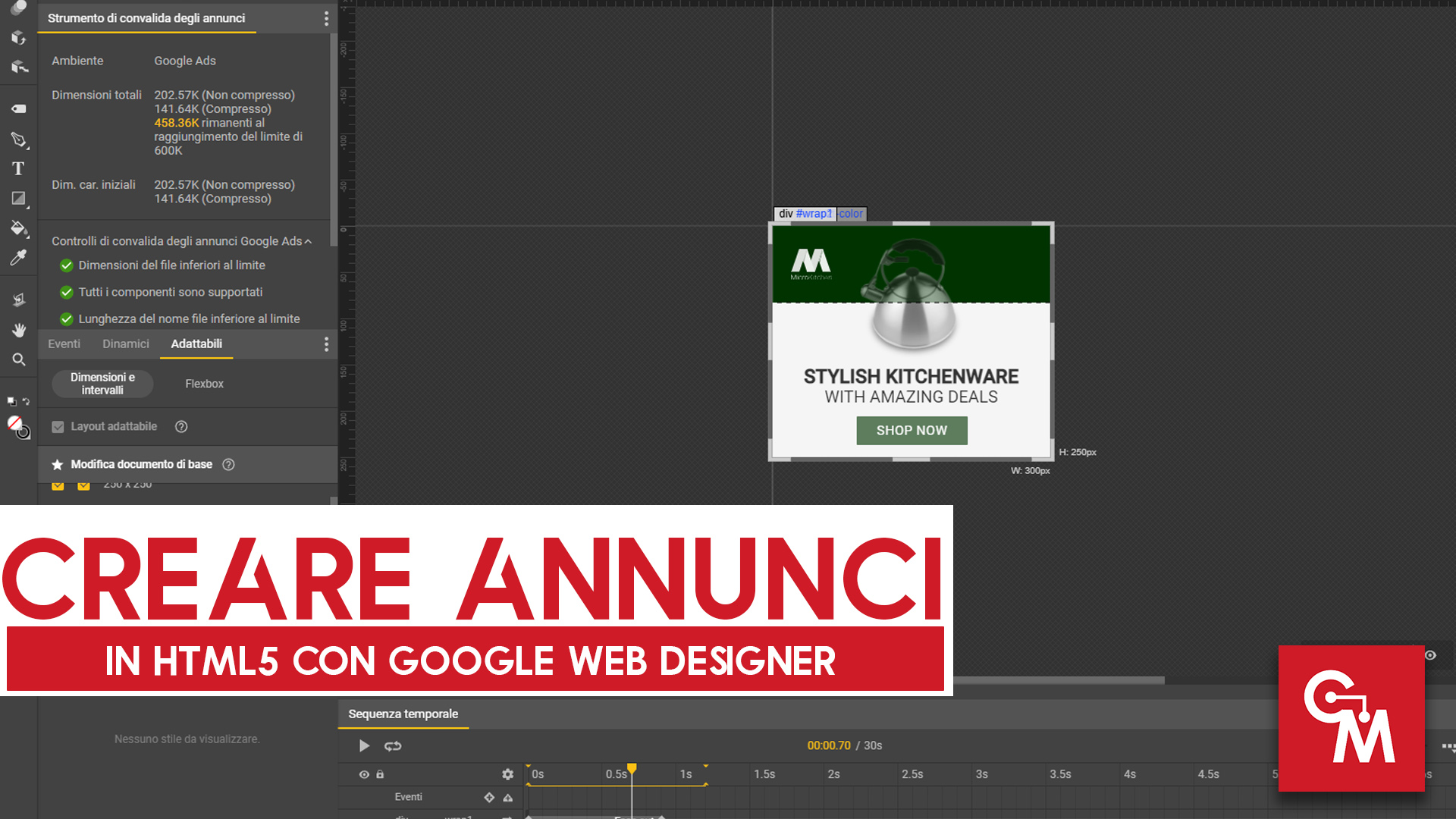Image resolution: width=1456 pixels, height=819 pixels.
Task: Open timeline settings via the gear icon
Action: pos(507,774)
